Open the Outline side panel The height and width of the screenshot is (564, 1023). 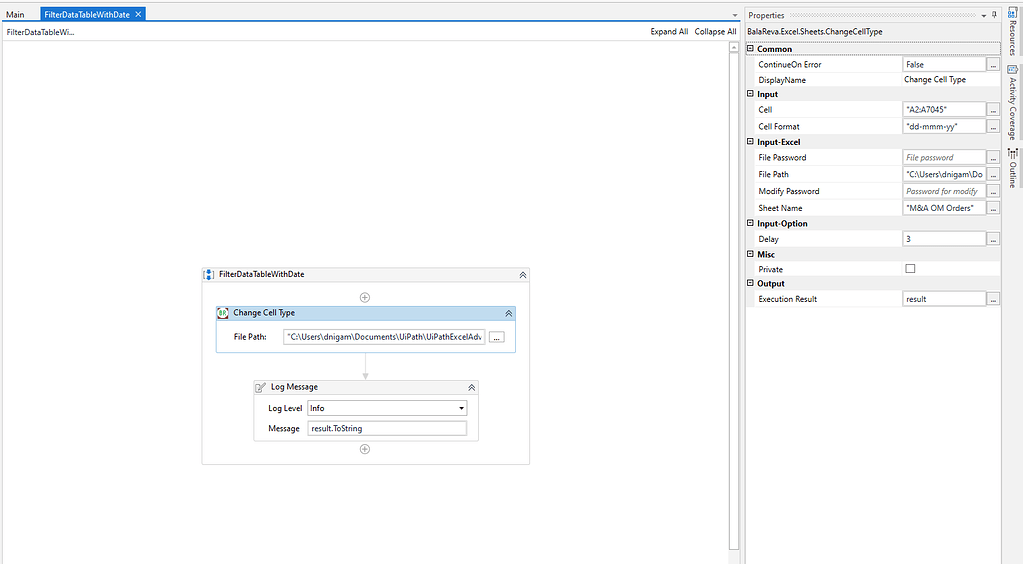(1013, 168)
